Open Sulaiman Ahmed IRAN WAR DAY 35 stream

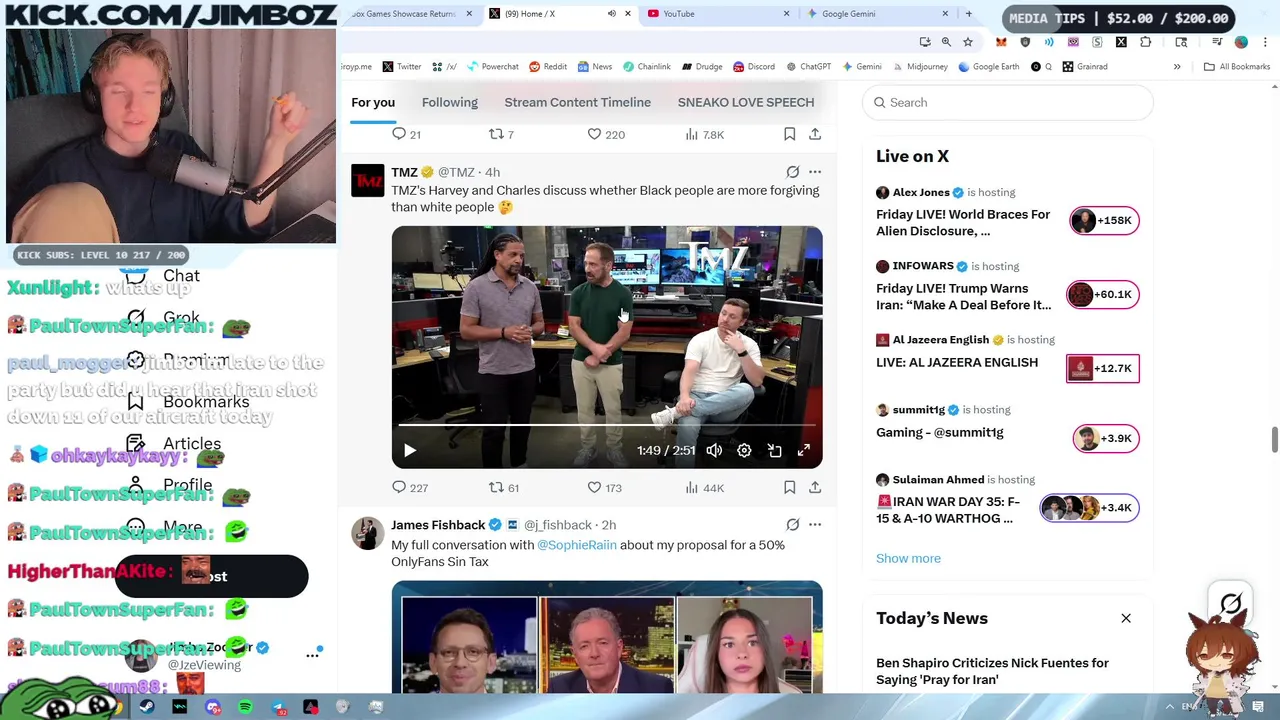coord(1007,499)
